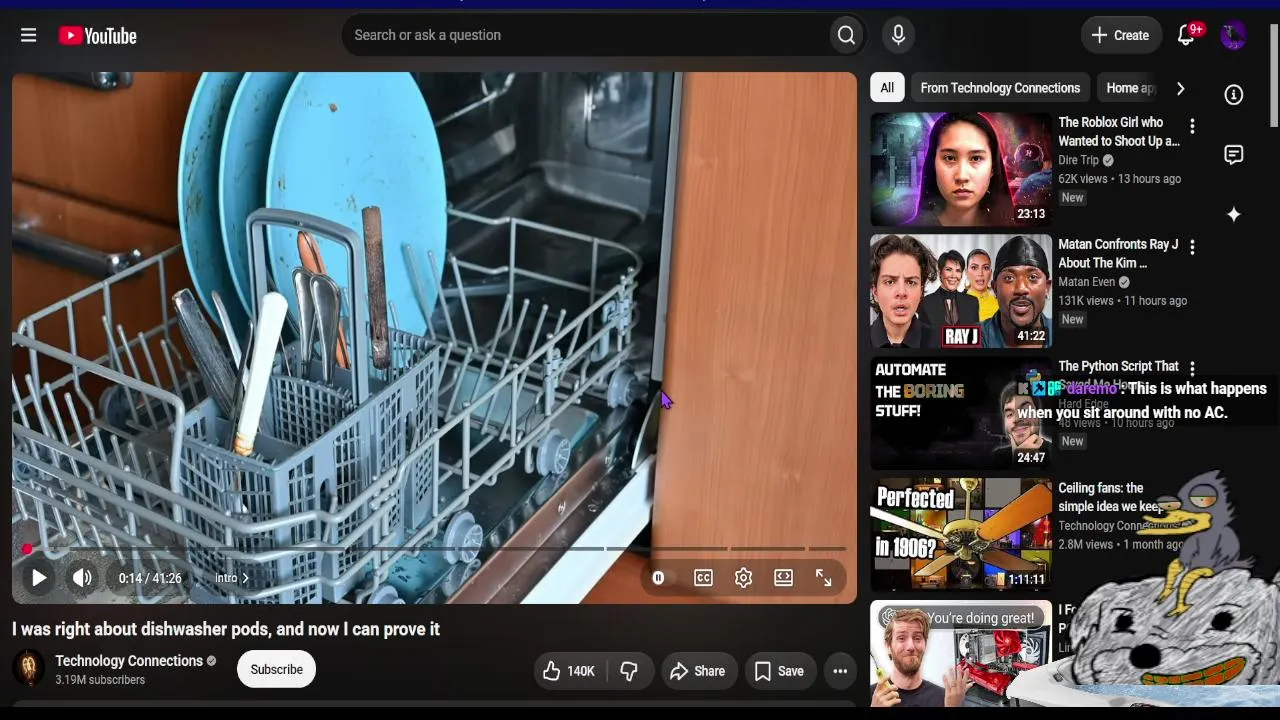Viewport: 1280px width, 720px height.
Task: Toggle theater mode
Action: 783,578
